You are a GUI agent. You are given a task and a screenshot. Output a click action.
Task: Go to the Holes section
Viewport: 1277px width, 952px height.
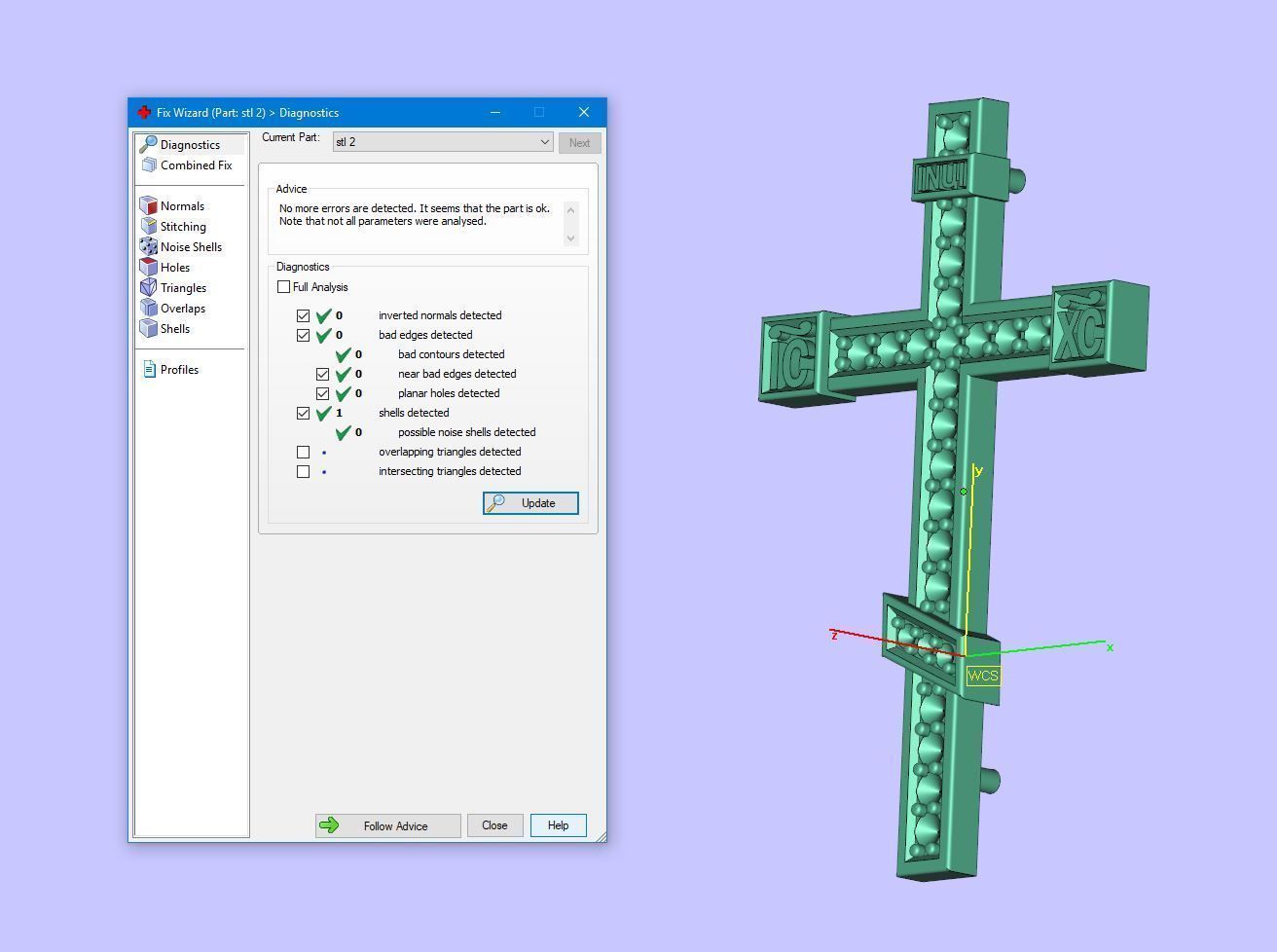tap(175, 268)
